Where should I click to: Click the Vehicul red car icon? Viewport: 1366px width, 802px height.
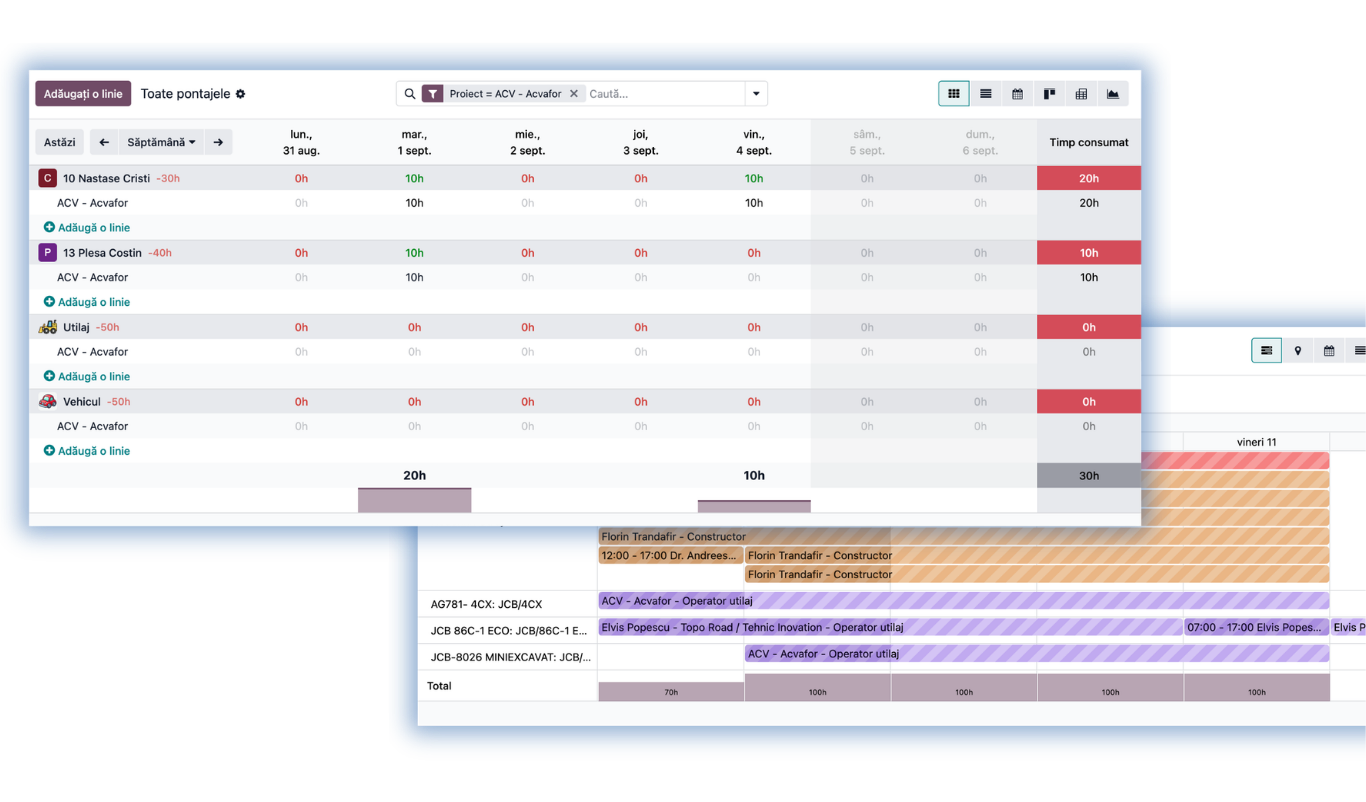pos(47,402)
